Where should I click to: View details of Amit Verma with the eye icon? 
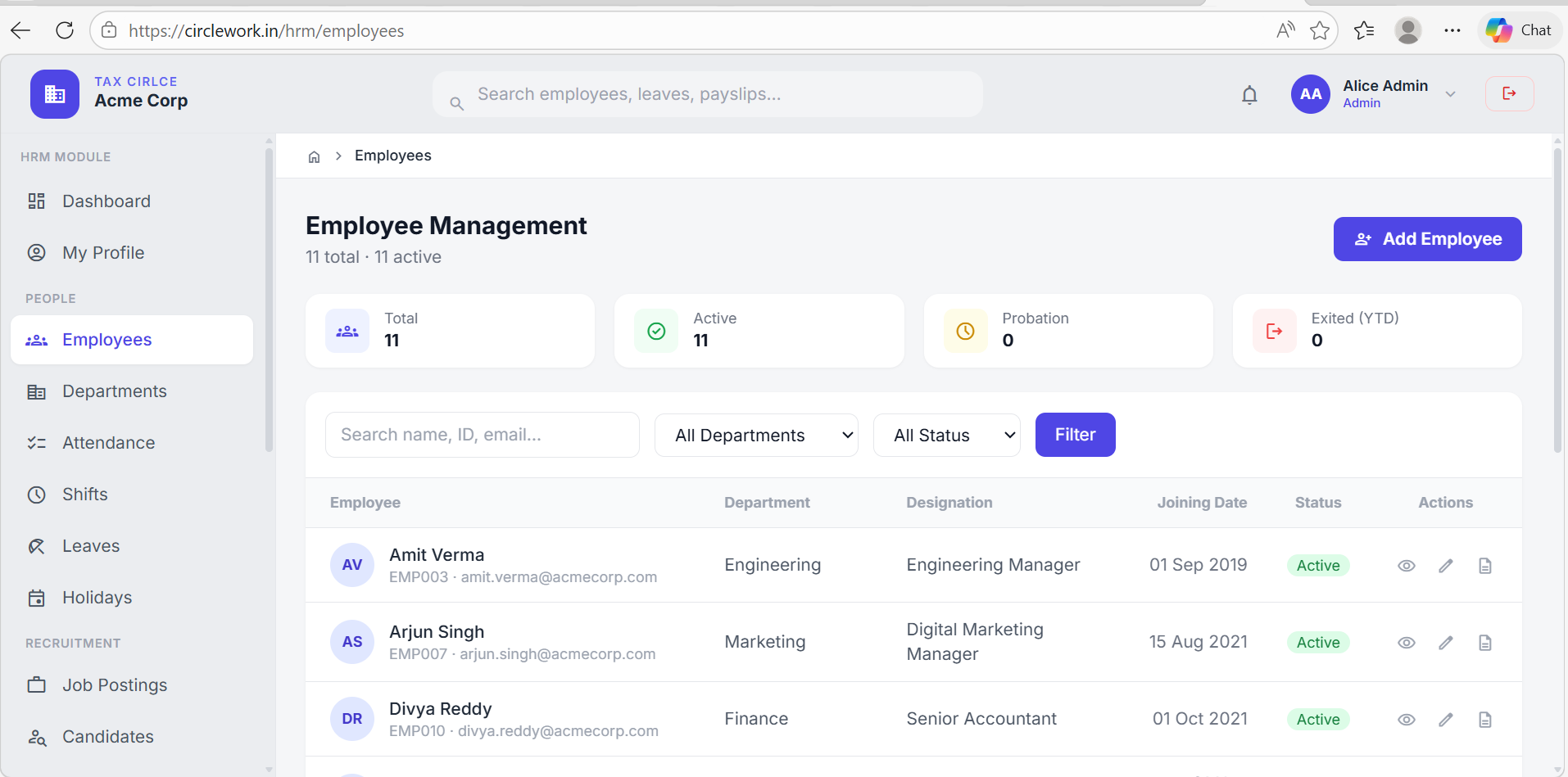1407,565
